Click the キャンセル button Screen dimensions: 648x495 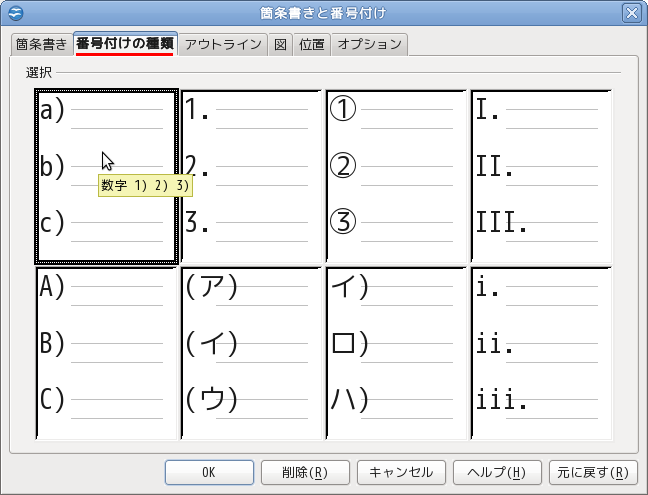click(x=401, y=472)
